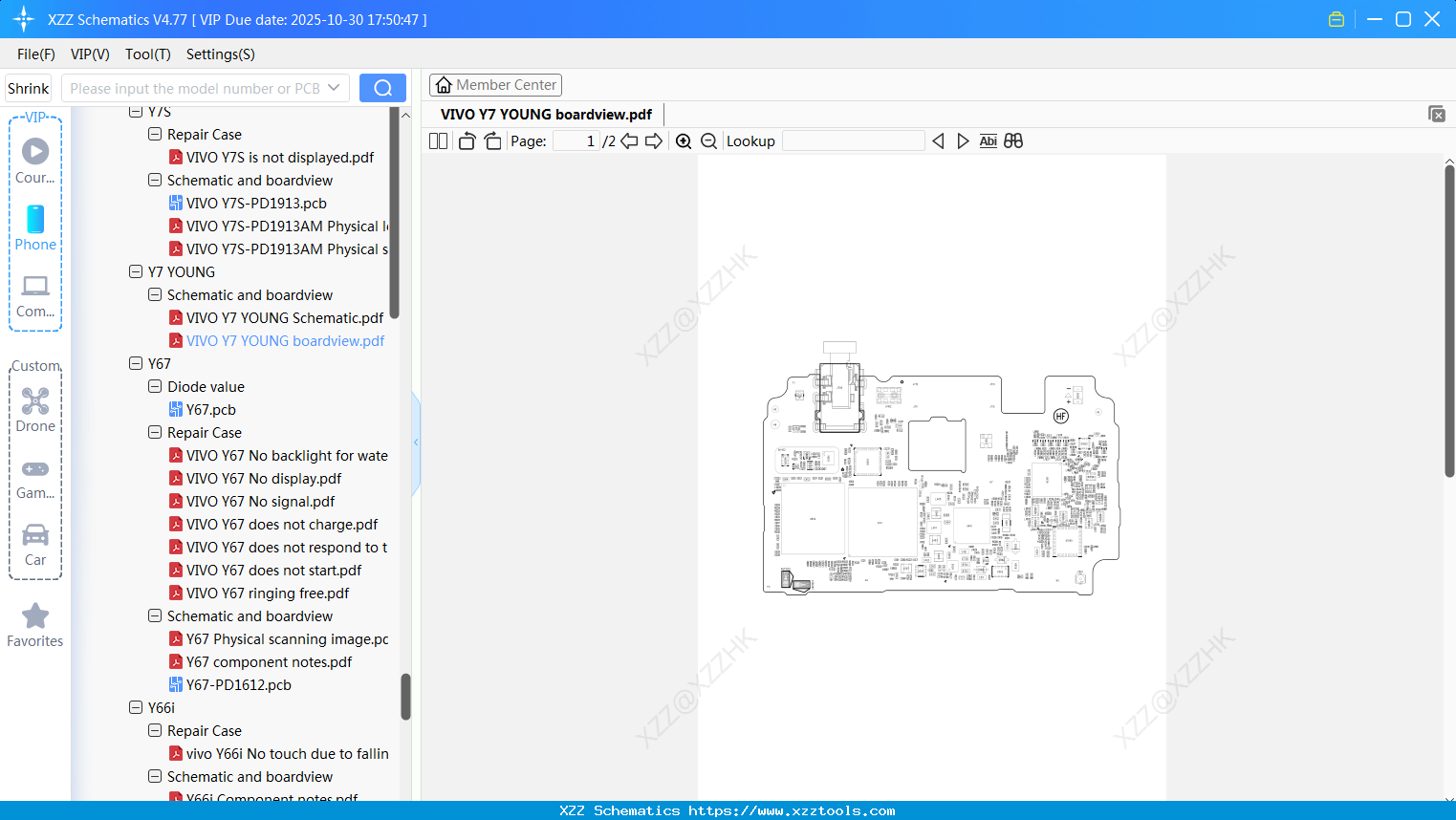Find next lookup match
Screen dimensions: 1456x820
(963, 141)
